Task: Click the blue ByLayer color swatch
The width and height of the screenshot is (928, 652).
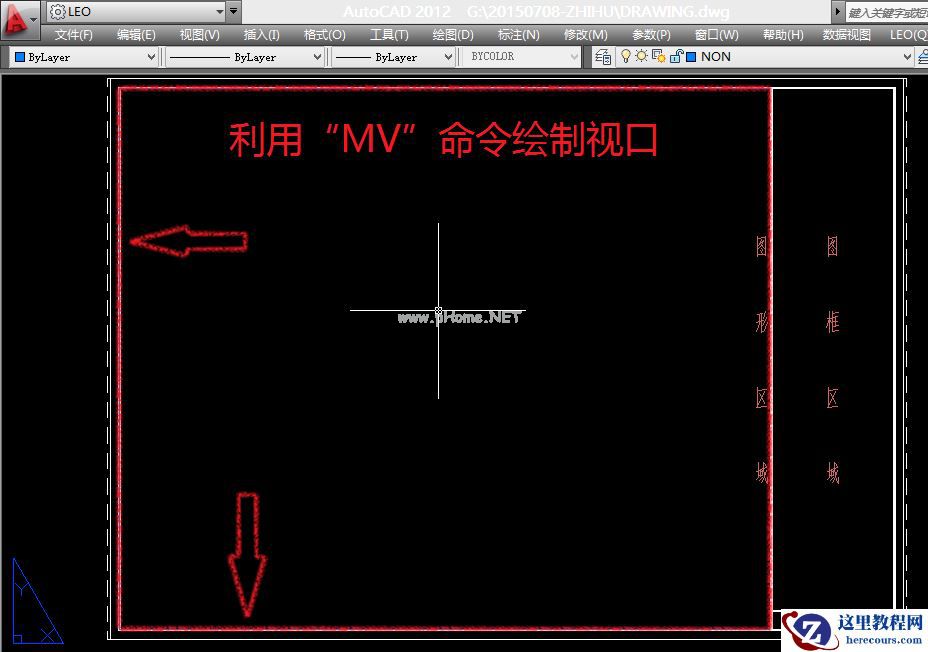Action: coord(20,57)
